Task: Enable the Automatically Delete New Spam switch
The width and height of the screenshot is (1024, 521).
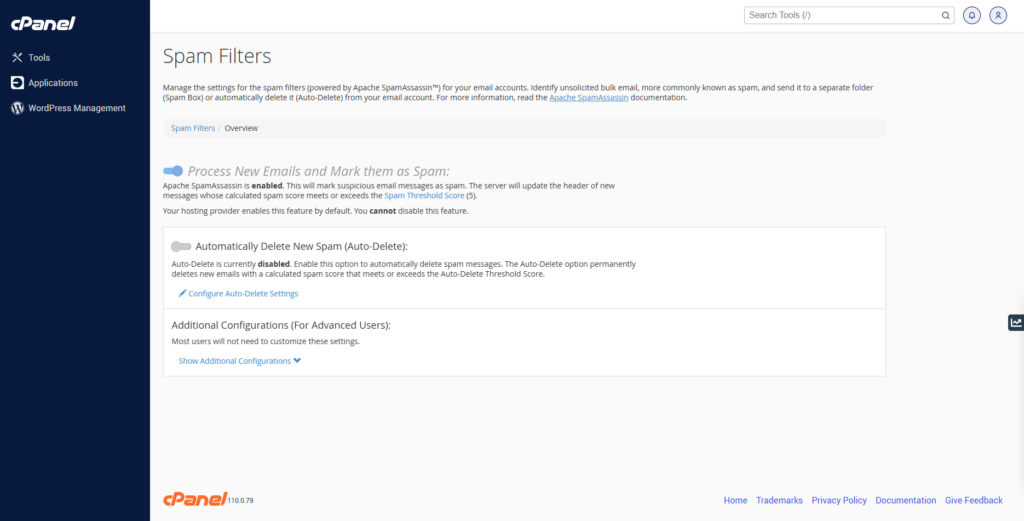Action: [x=181, y=246]
